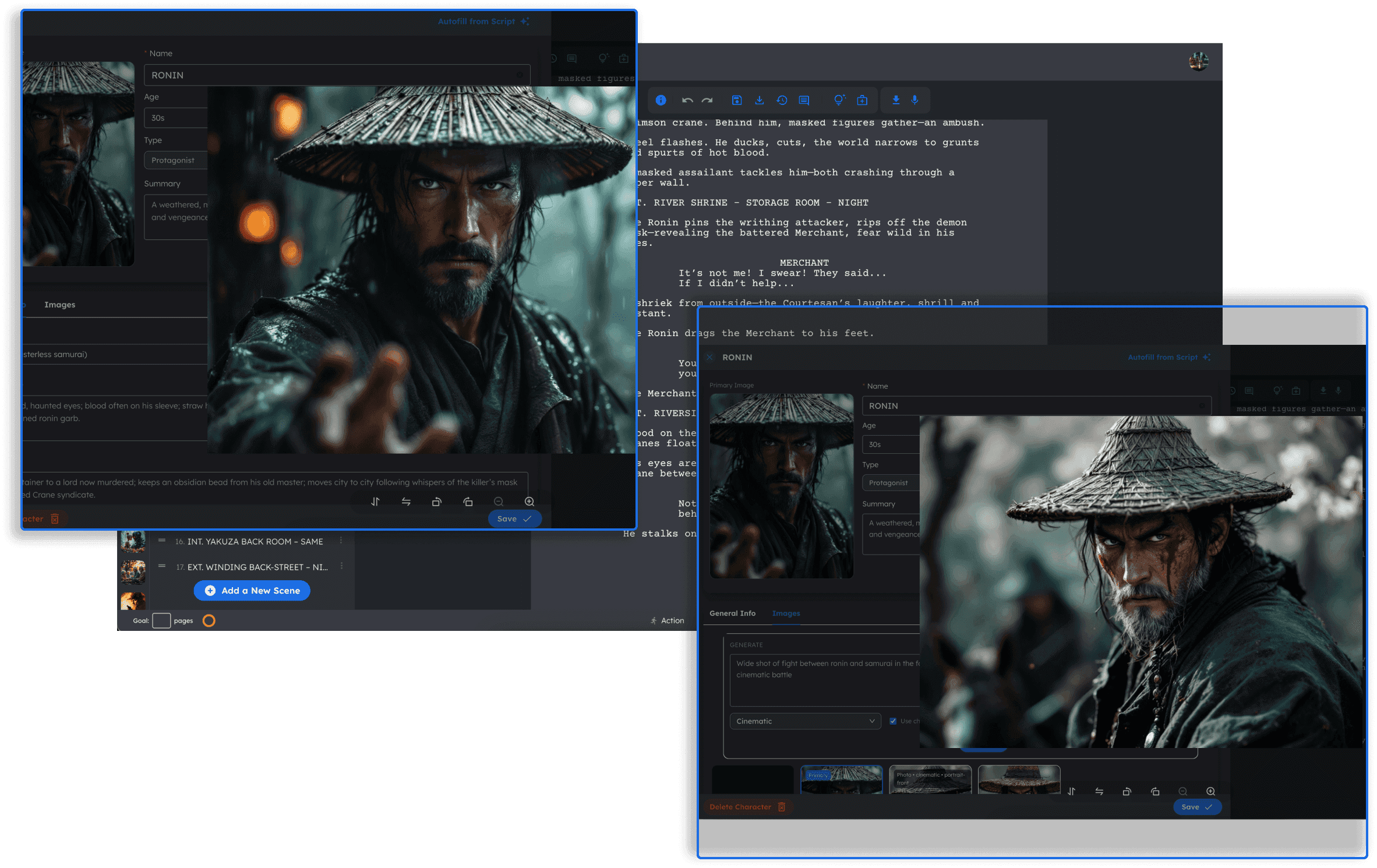Click the Add a New Scene button
This screenshot has width=1377, height=868.
pos(252,590)
